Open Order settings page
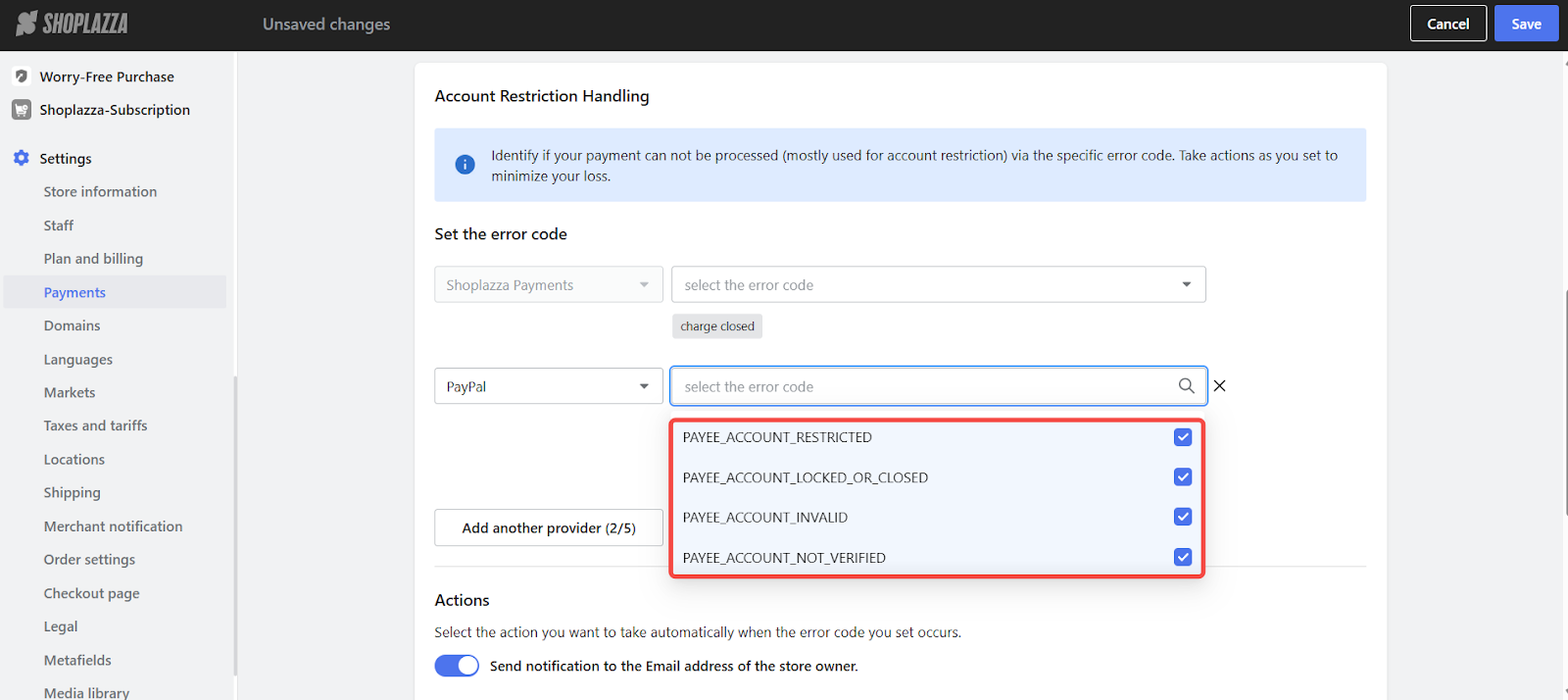The image size is (1568, 700). tap(89, 560)
